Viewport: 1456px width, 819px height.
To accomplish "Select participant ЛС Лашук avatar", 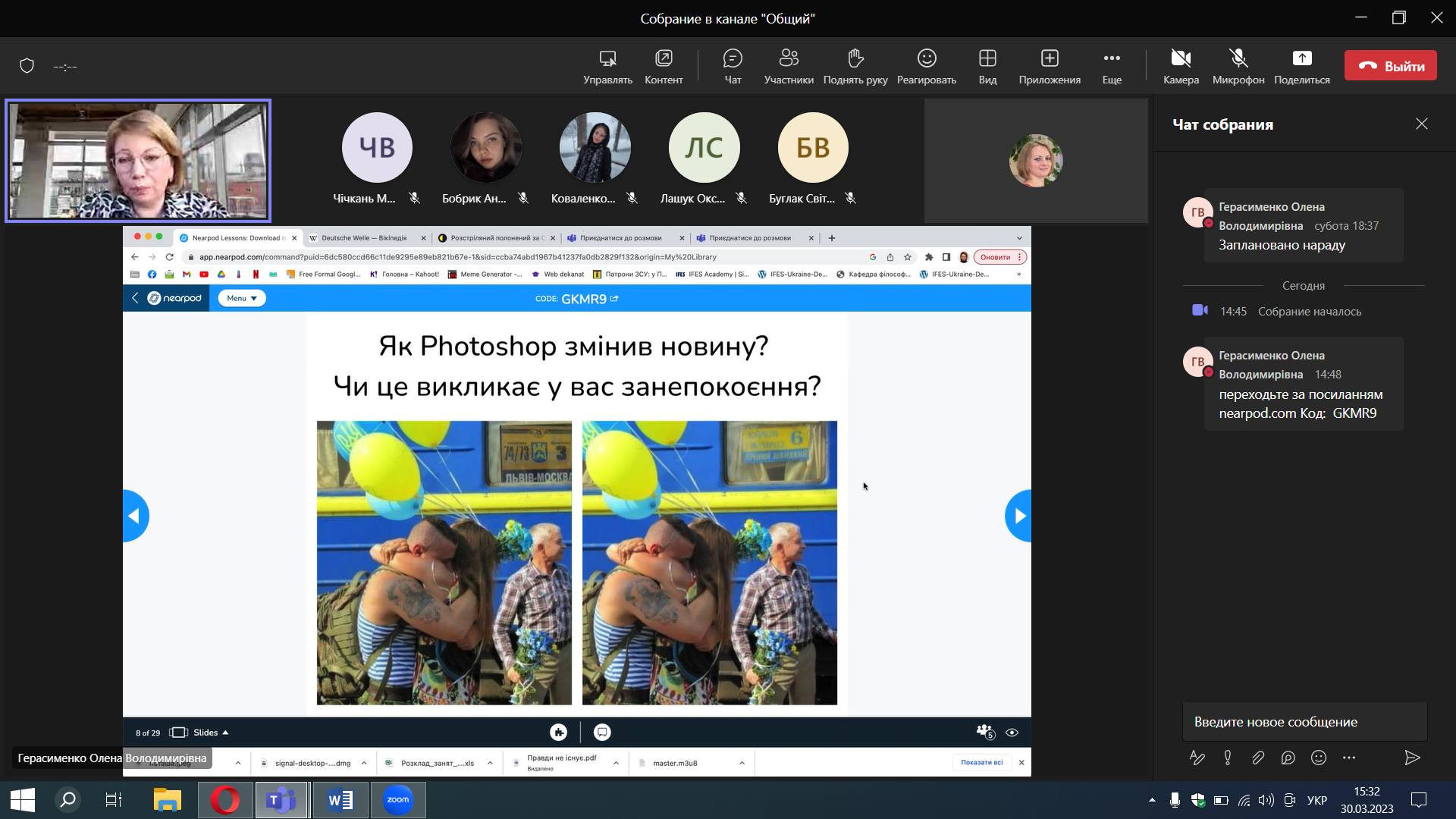I will 704,147.
